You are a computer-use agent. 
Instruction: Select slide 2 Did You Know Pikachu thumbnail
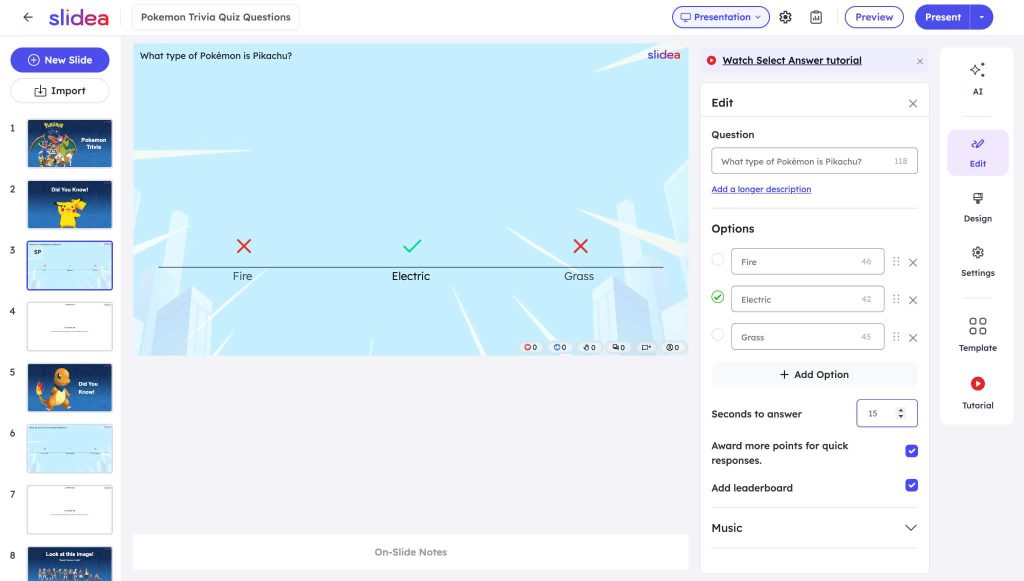pyautogui.click(x=69, y=204)
